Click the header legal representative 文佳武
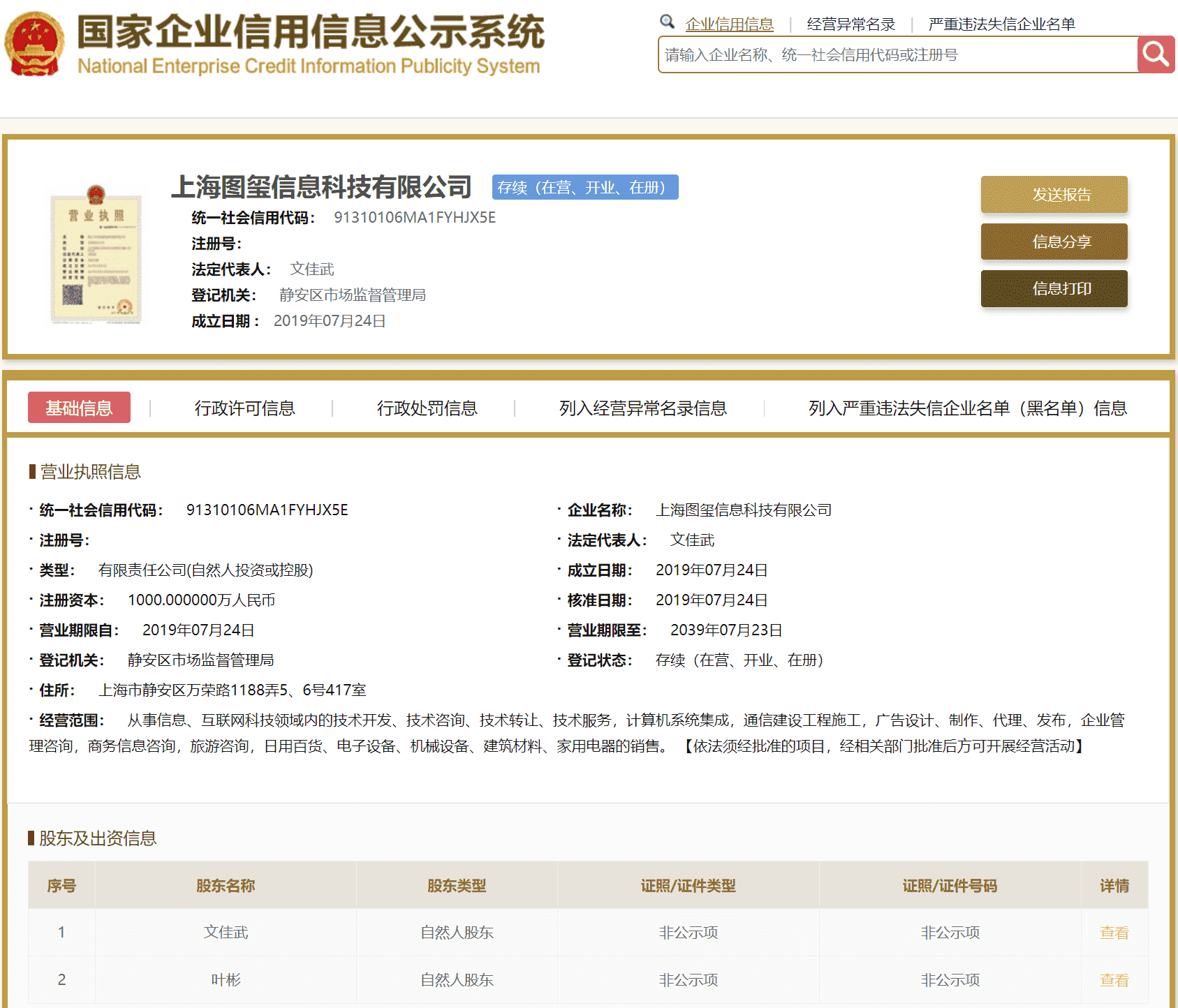Screen dimensions: 1178x1008 312,269
